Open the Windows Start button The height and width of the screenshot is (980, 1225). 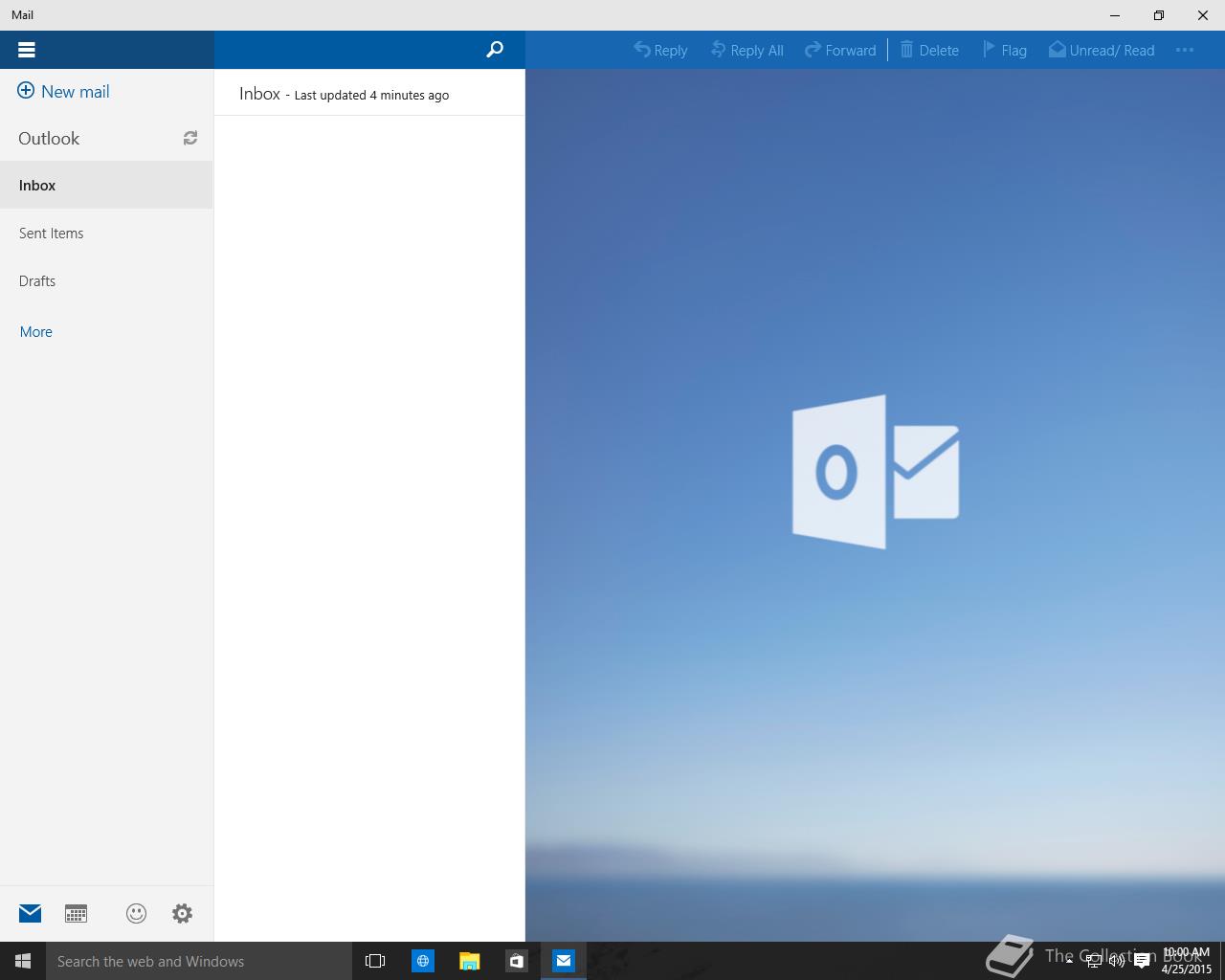coord(23,961)
